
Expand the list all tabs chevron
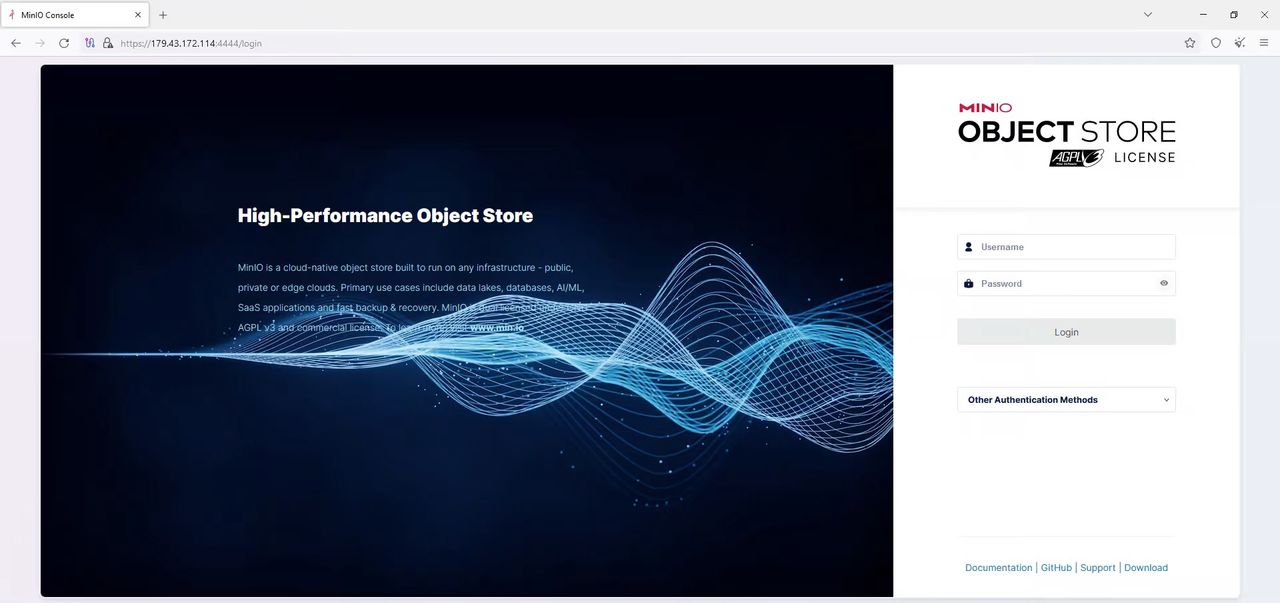[1148, 15]
